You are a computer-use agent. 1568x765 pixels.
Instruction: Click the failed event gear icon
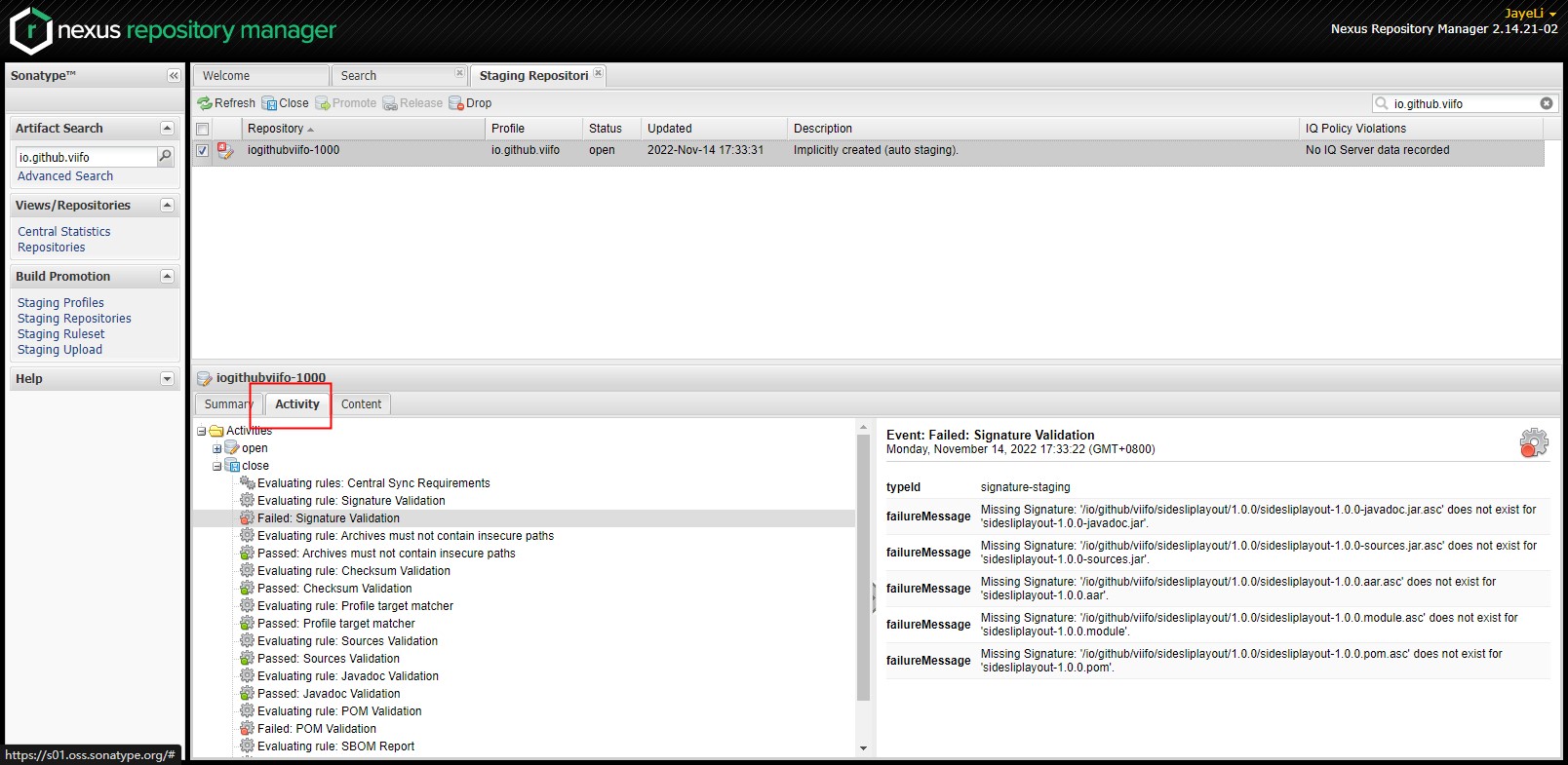click(1534, 442)
